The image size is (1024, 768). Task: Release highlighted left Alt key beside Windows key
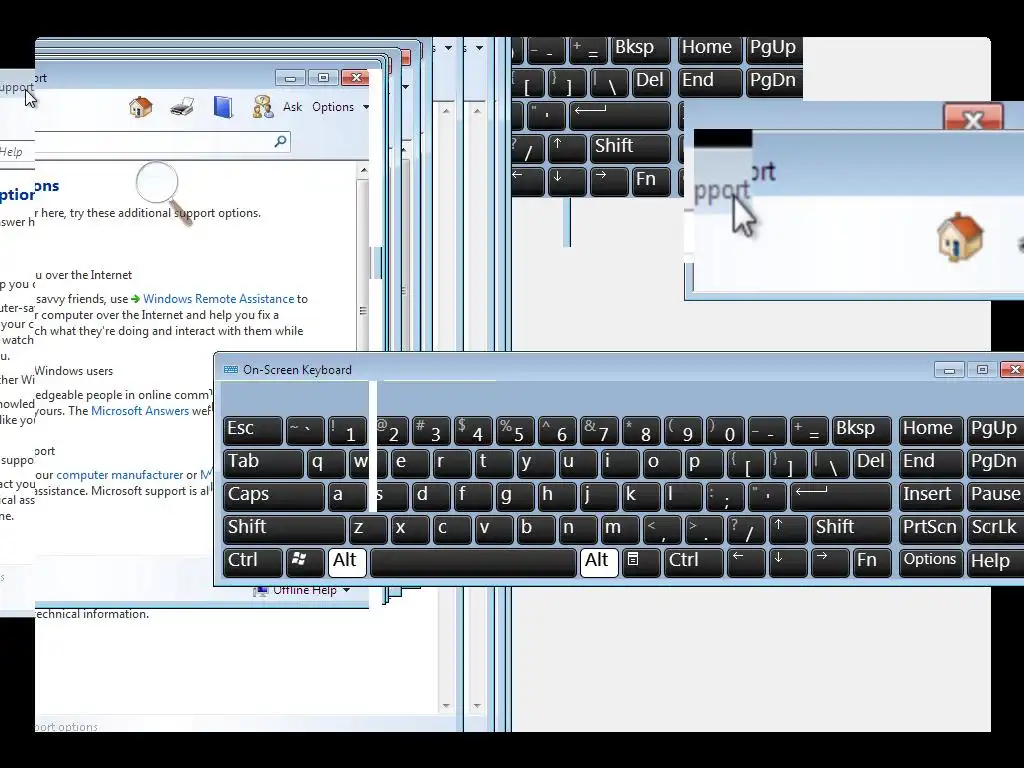[x=347, y=562]
